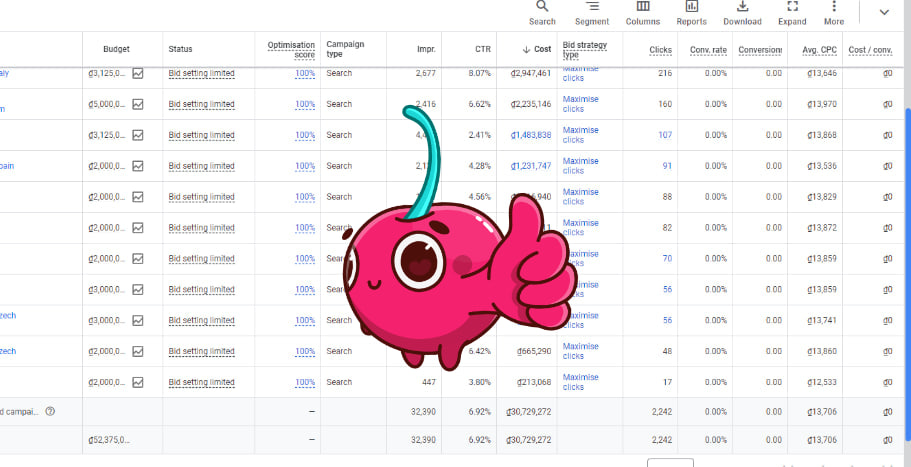Viewport: 911px width, 467px height.
Task: Expand the table with the Expand icon
Action: 792,13
